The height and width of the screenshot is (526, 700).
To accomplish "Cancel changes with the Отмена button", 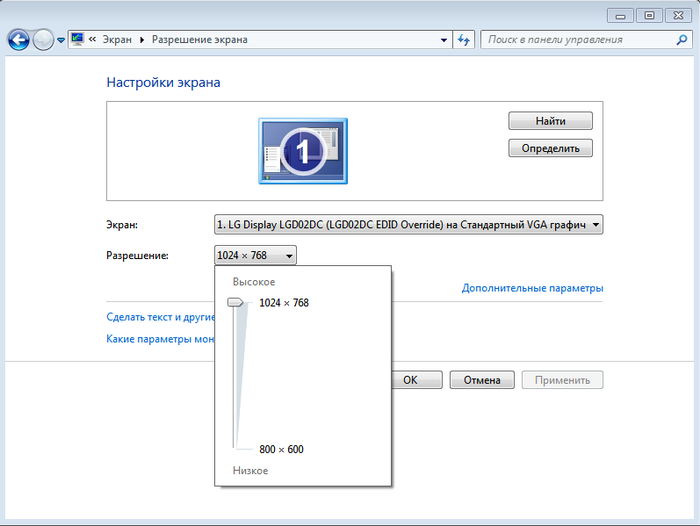I will coord(482,380).
